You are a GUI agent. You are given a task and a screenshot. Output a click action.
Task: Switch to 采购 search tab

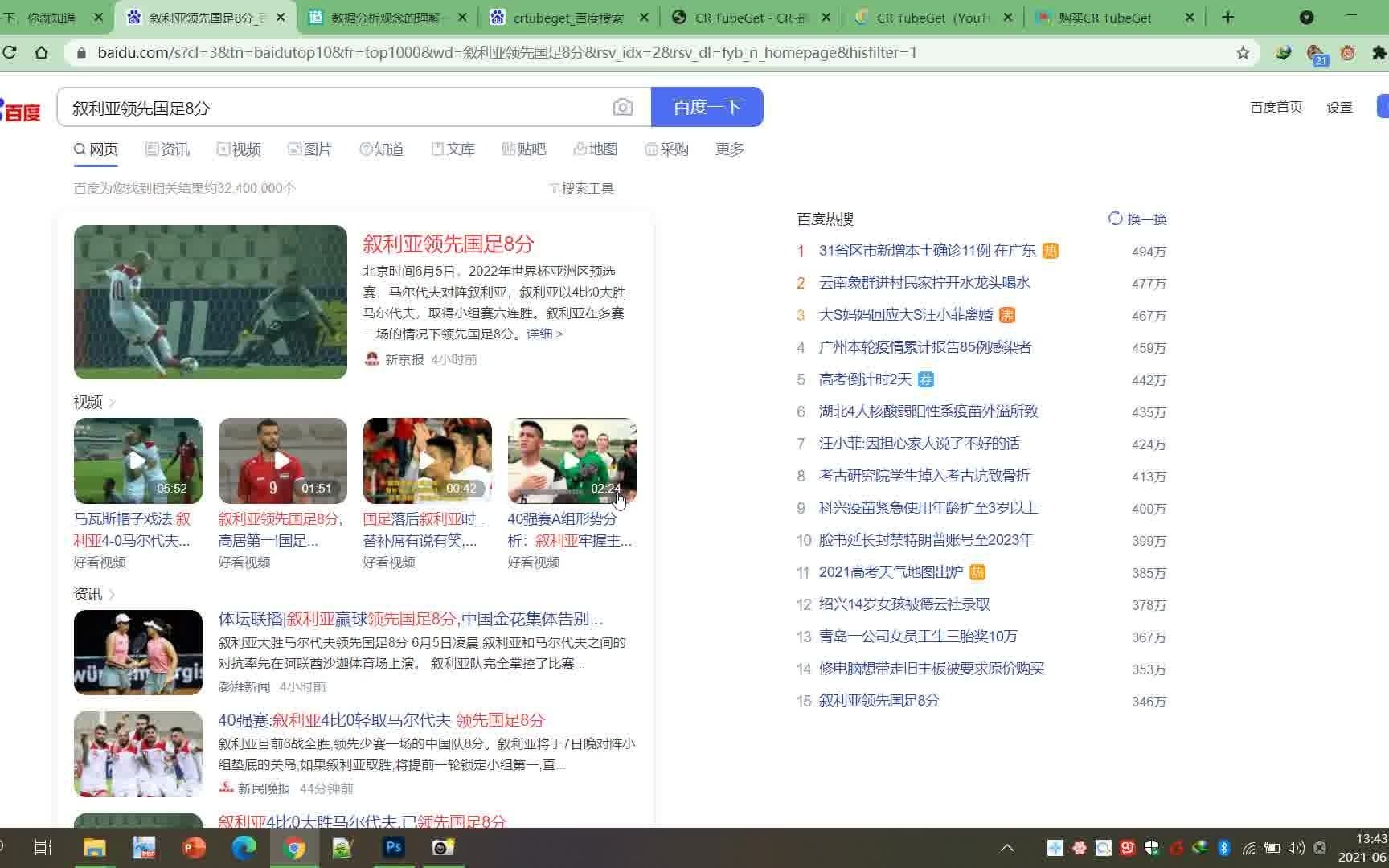[x=666, y=149]
